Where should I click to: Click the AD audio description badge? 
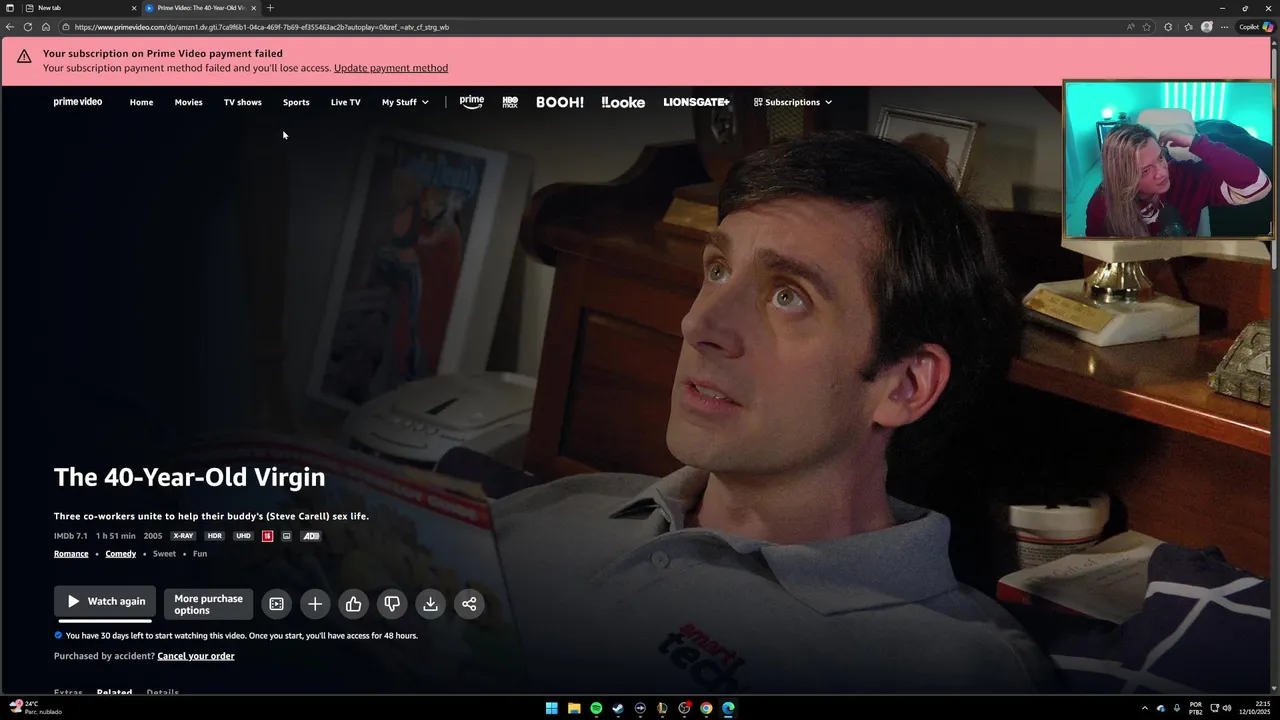[311, 536]
